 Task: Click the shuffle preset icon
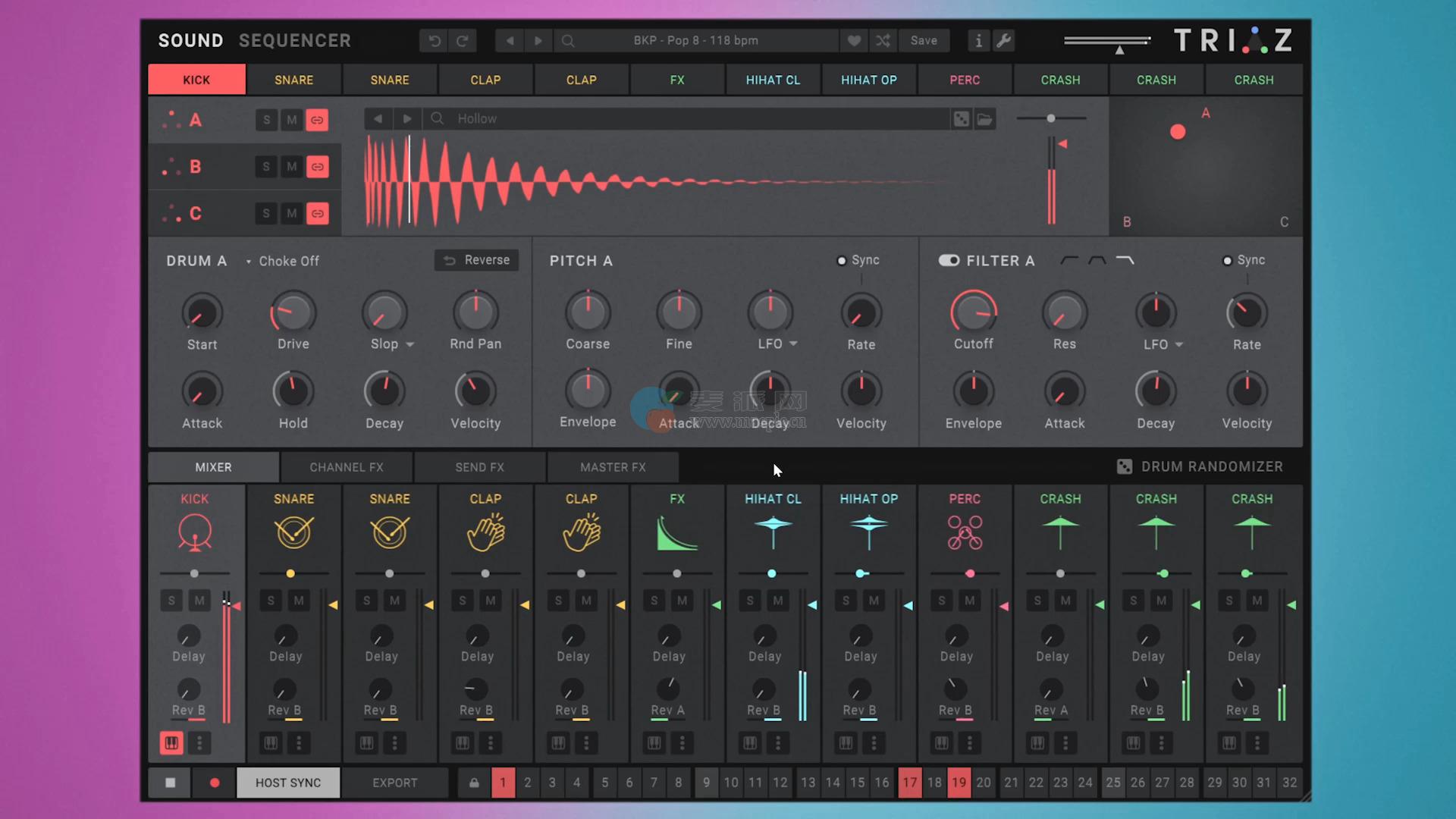point(883,41)
